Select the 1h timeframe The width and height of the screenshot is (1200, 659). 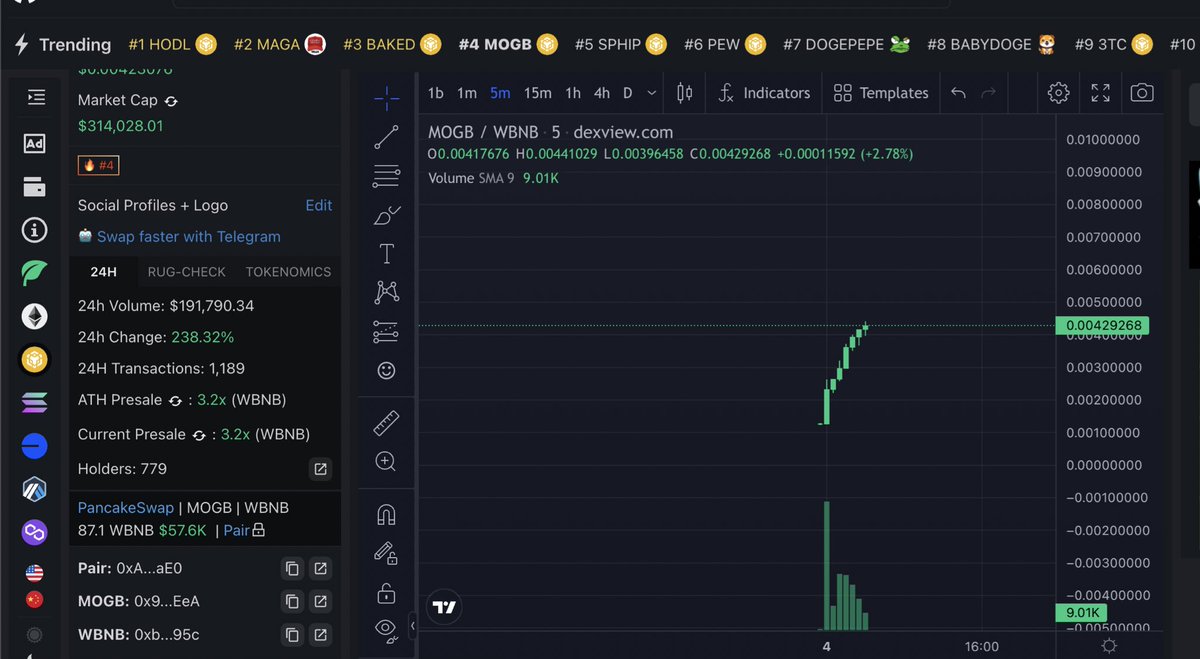pos(573,93)
